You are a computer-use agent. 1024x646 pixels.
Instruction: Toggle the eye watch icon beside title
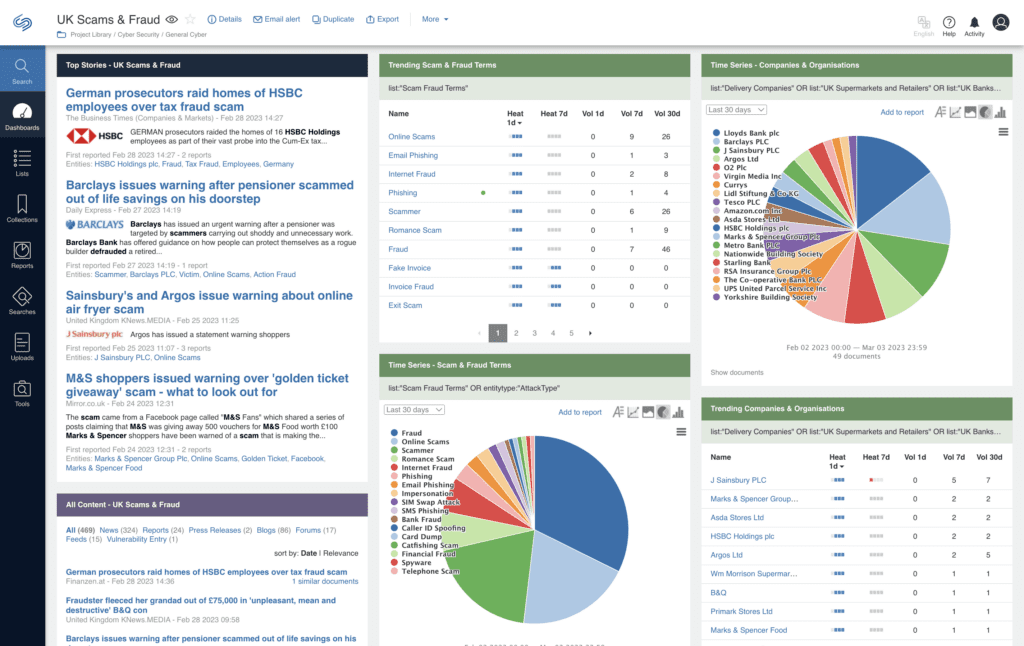[x=172, y=20]
